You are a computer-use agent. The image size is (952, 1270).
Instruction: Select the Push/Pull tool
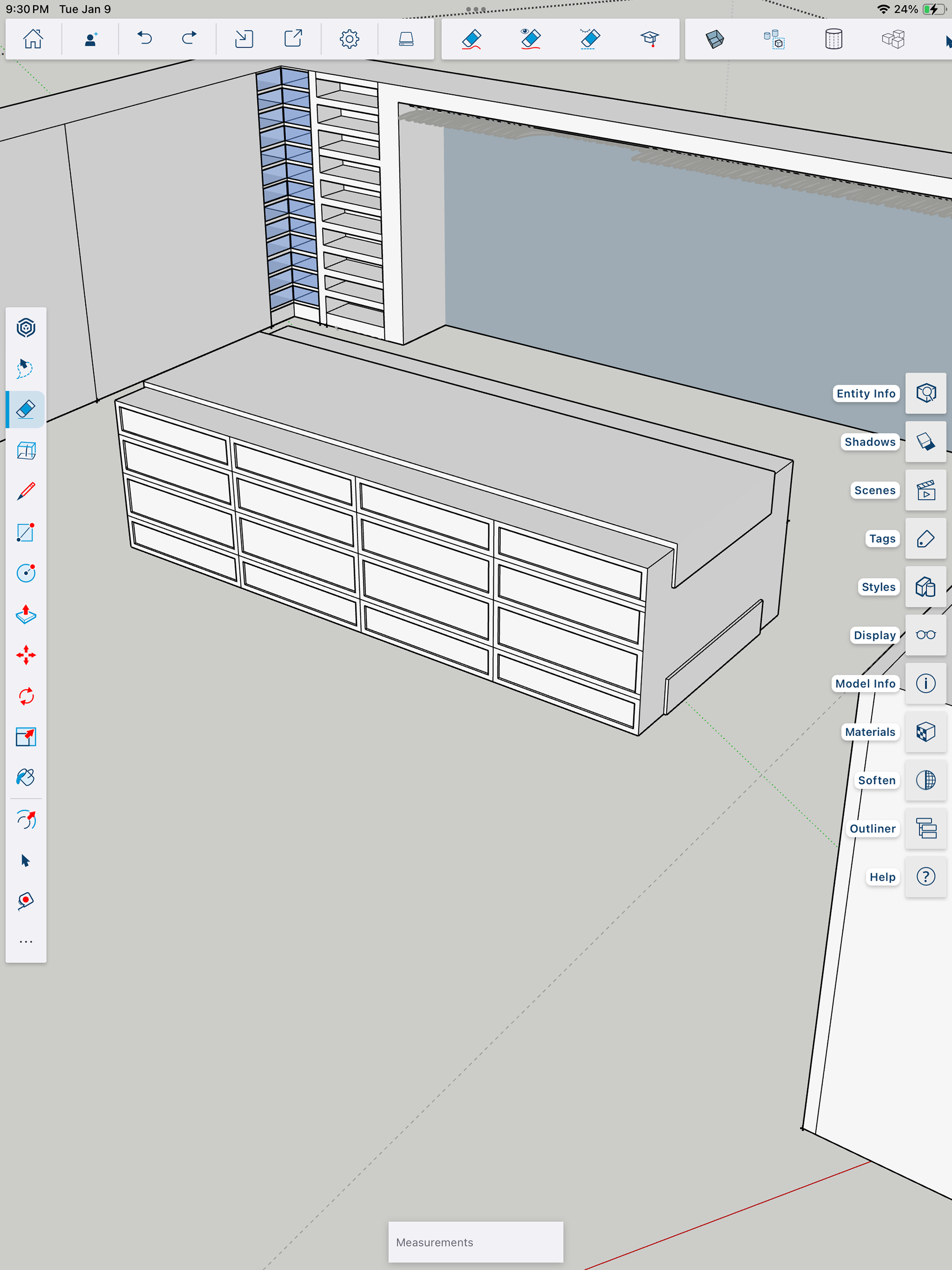pos(26,614)
